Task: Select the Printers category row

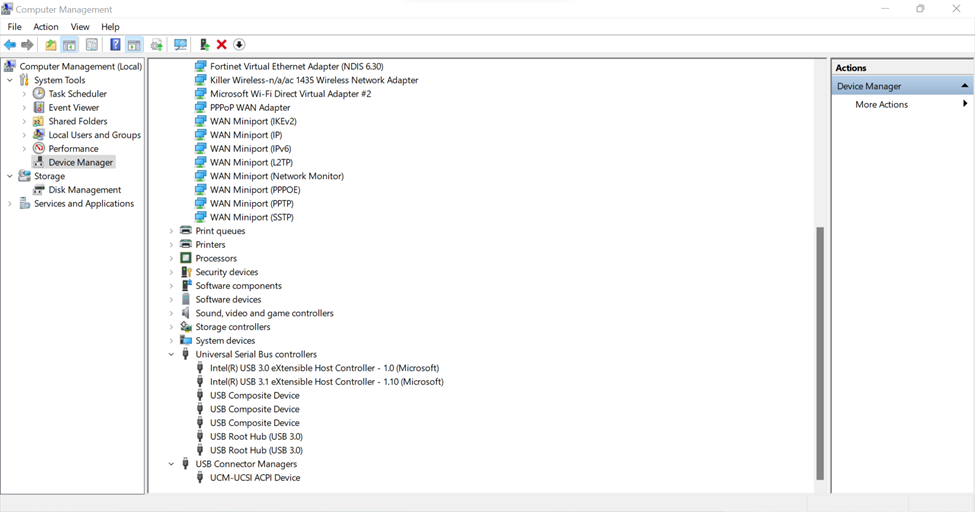Action: point(210,244)
